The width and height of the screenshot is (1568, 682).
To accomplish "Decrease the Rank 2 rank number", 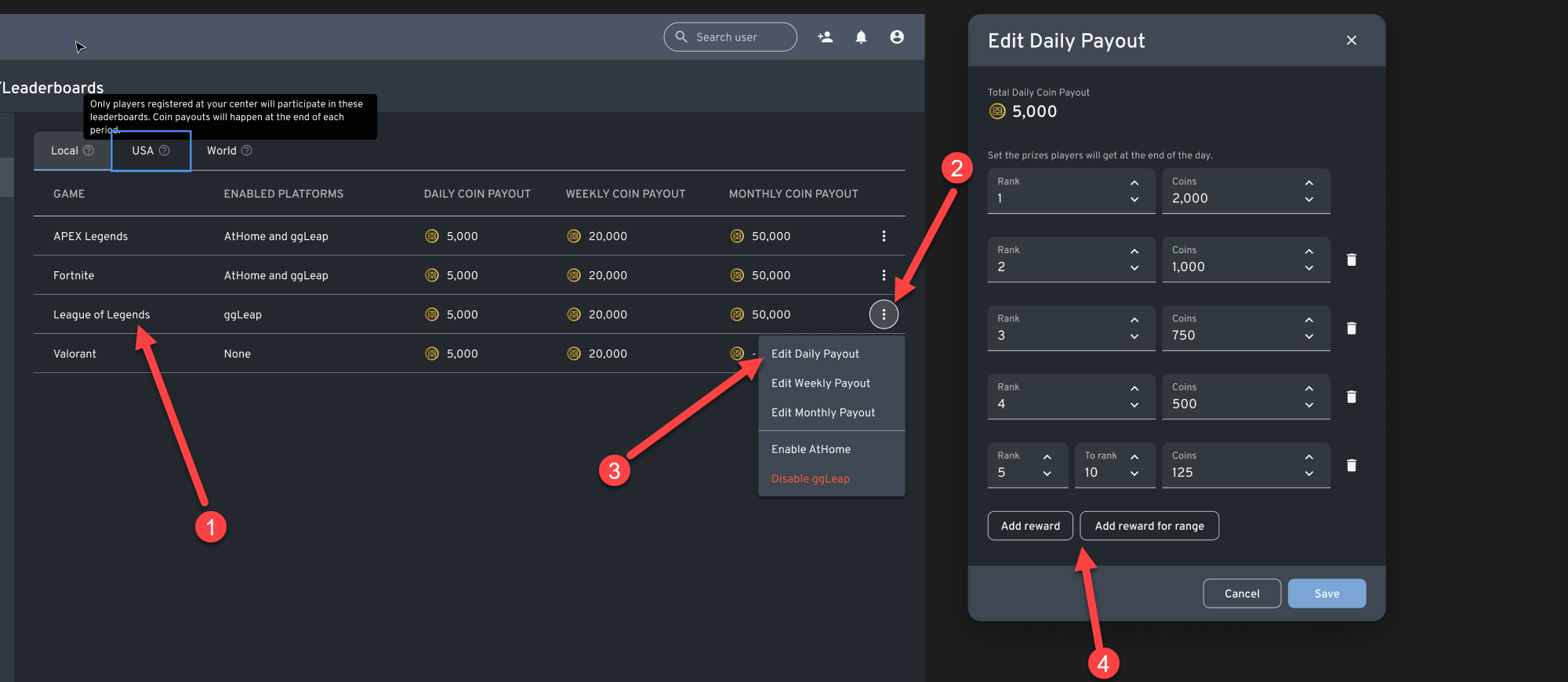I will coord(1134,268).
